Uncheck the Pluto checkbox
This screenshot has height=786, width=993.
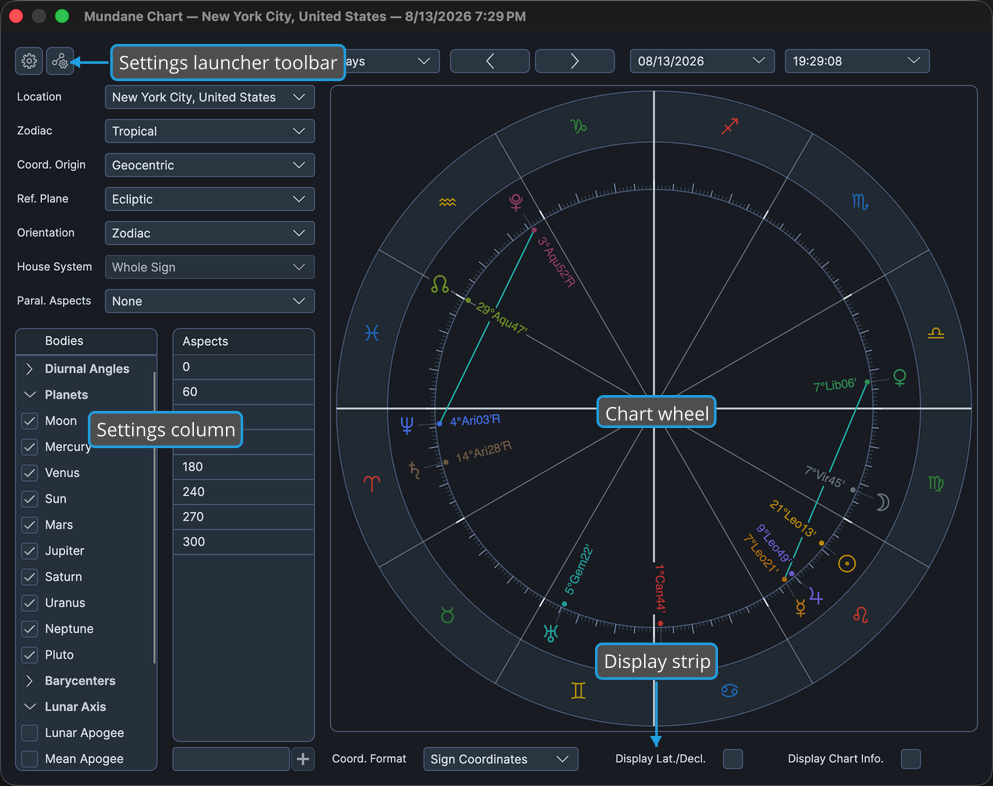[x=29, y=654]
